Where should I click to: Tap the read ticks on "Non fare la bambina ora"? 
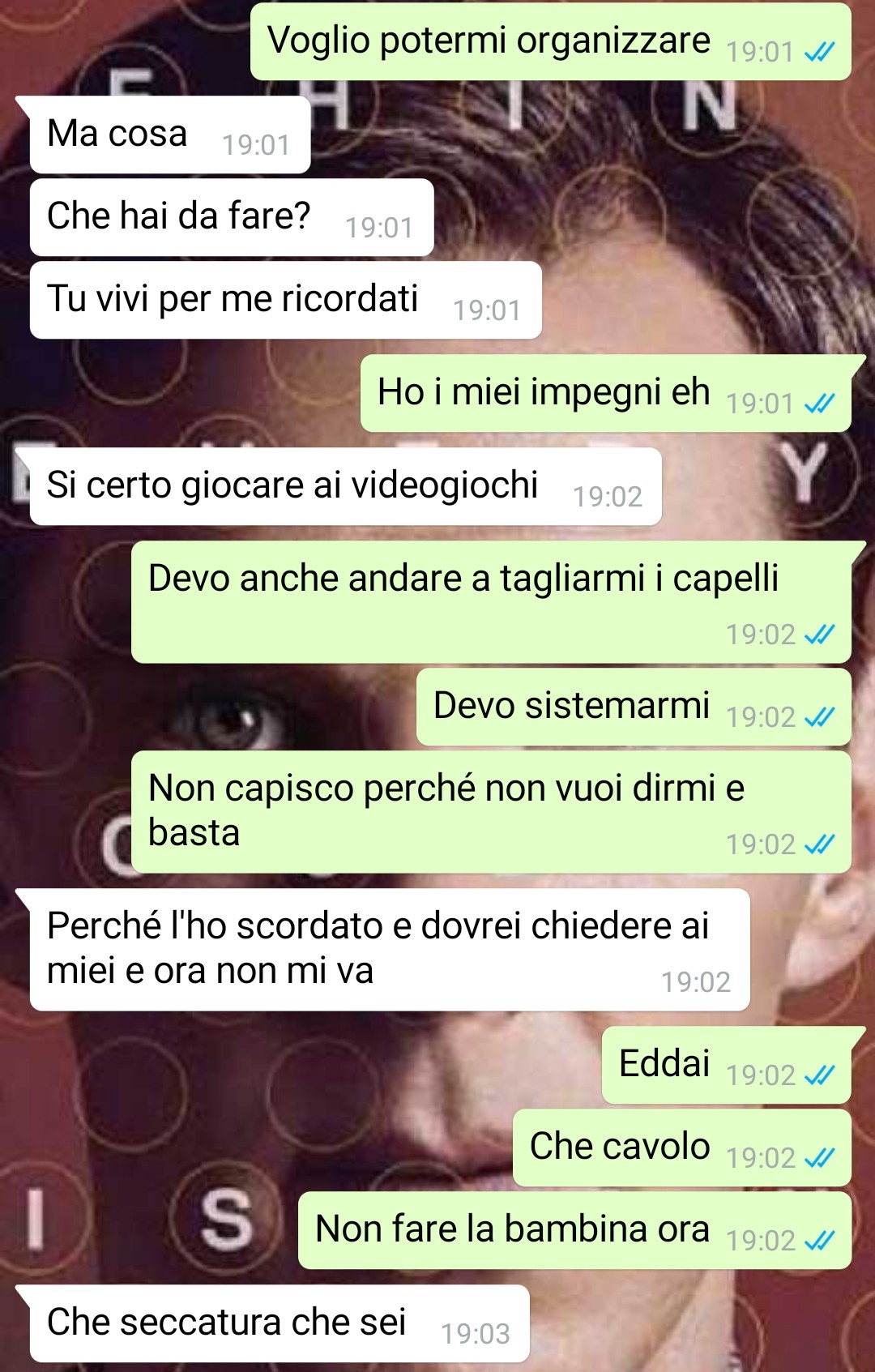(x=819, y=1241)
